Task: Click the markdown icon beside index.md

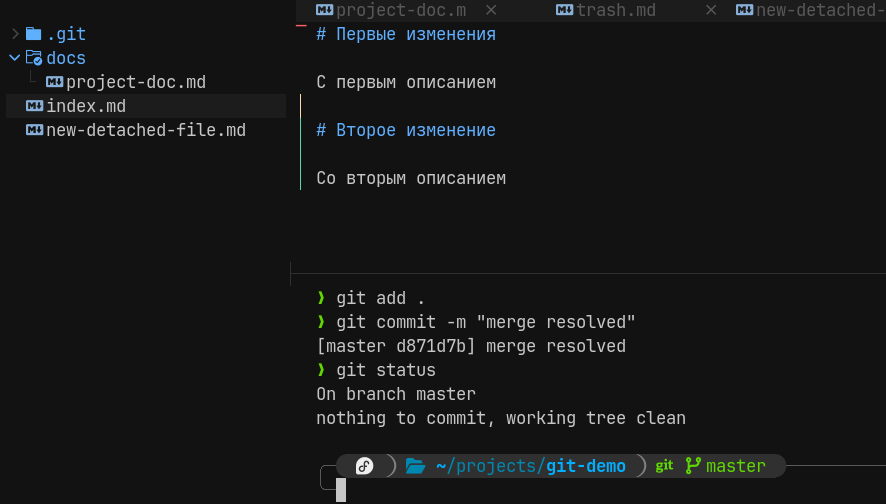Action: point(34,106)
